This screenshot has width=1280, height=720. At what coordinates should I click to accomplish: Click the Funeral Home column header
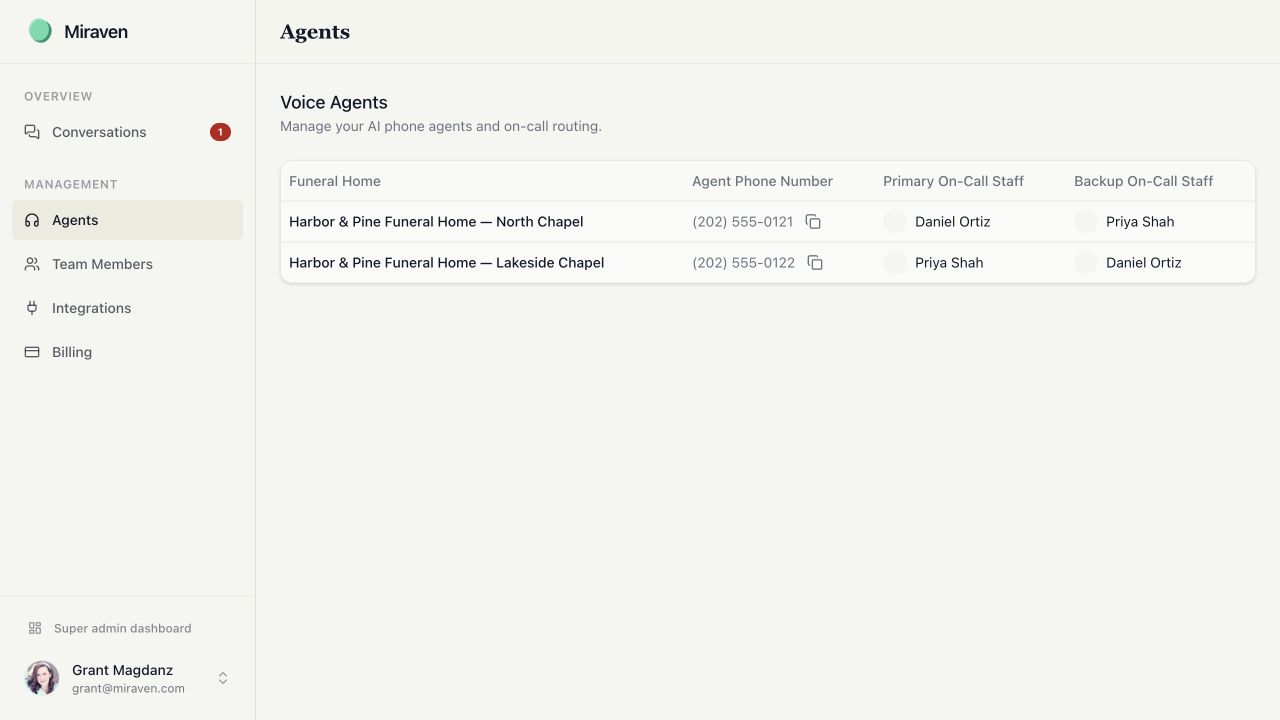[335, 181]
